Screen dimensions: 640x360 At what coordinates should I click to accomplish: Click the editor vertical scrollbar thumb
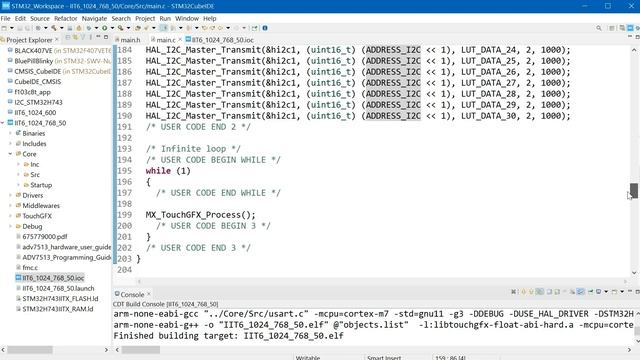(x=633, y=191)
